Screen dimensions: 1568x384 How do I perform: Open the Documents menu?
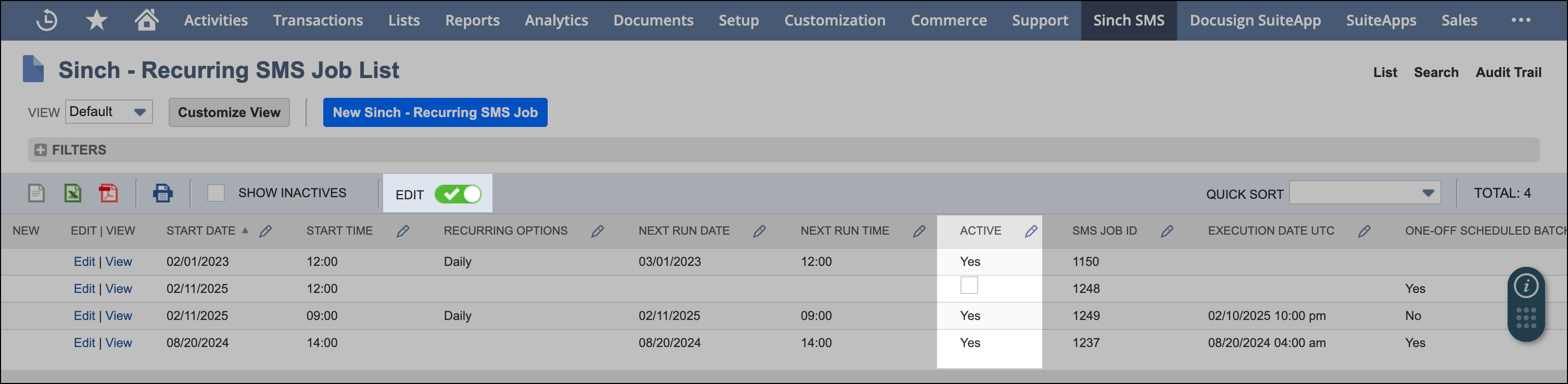[x=653, y=20]
